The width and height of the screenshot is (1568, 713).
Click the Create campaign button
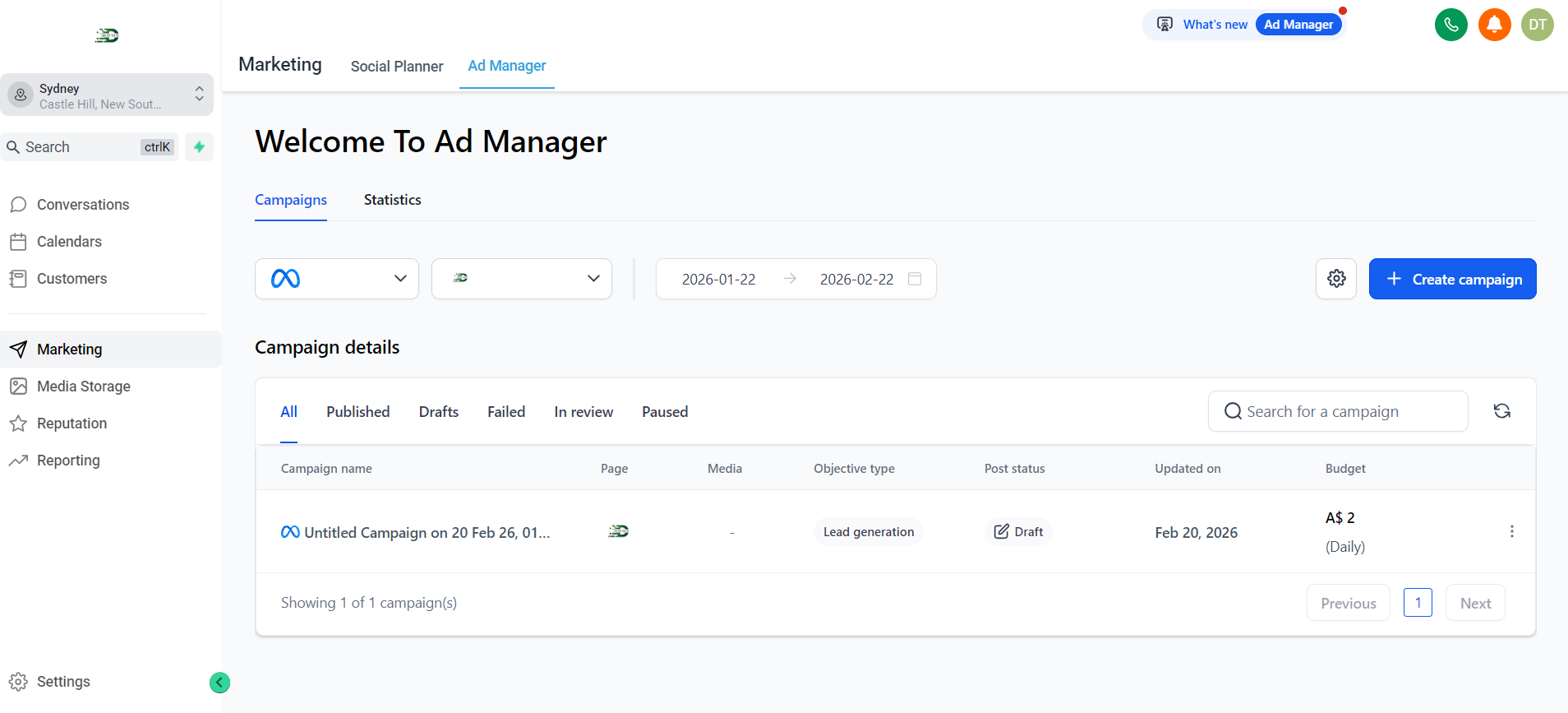(1452, 279)
